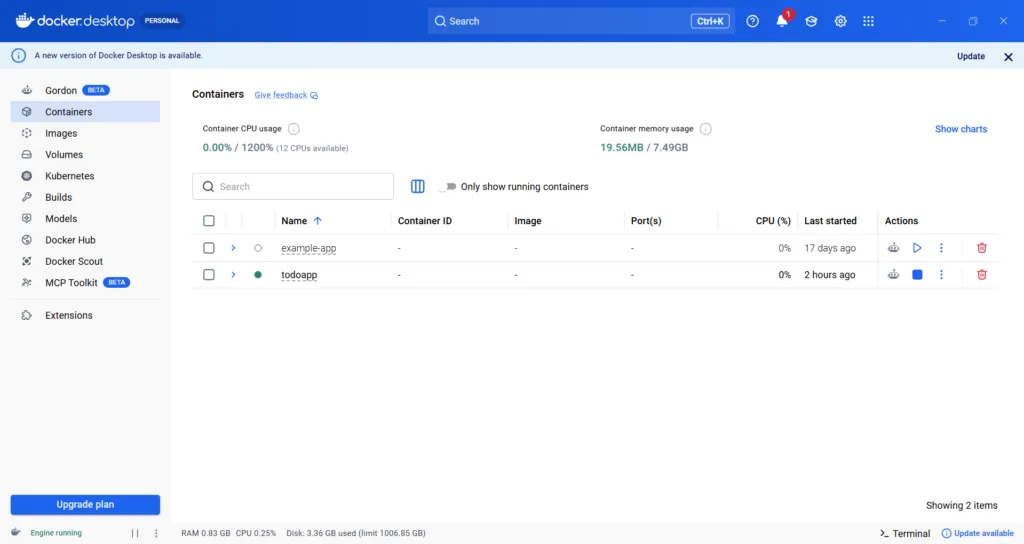The image size is (1024, 544).
Task: Open Gordon in the sidebar
Action: [x=86, y=90]
